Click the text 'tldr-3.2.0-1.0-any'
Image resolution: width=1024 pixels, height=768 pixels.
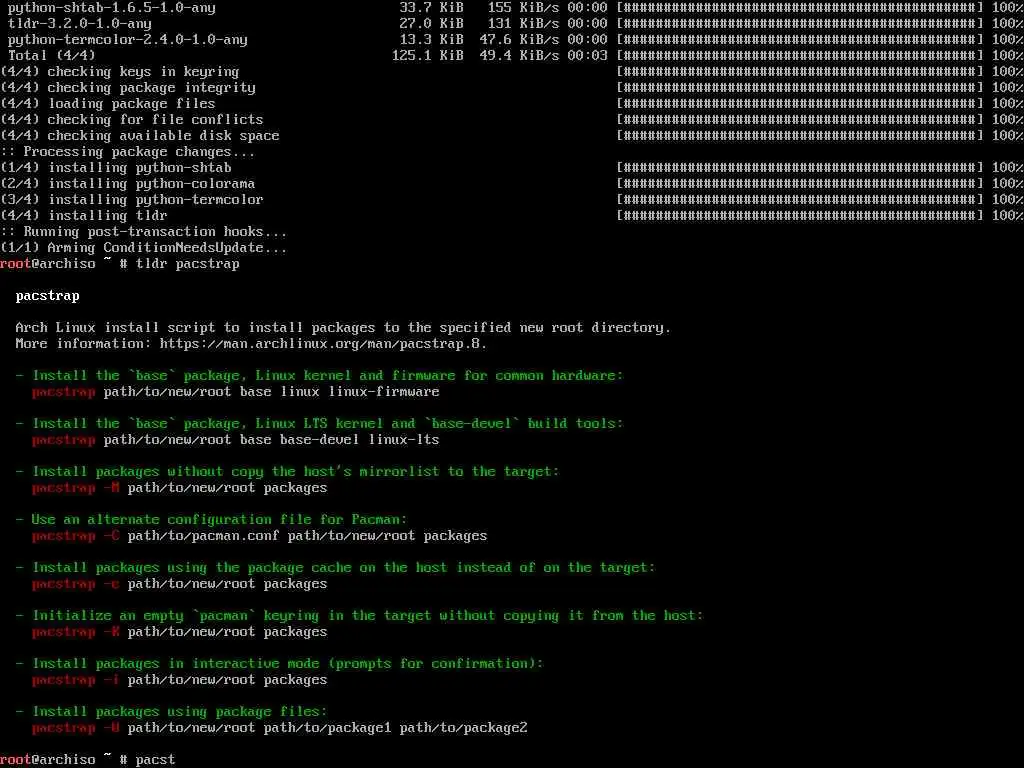coord(80,24)
